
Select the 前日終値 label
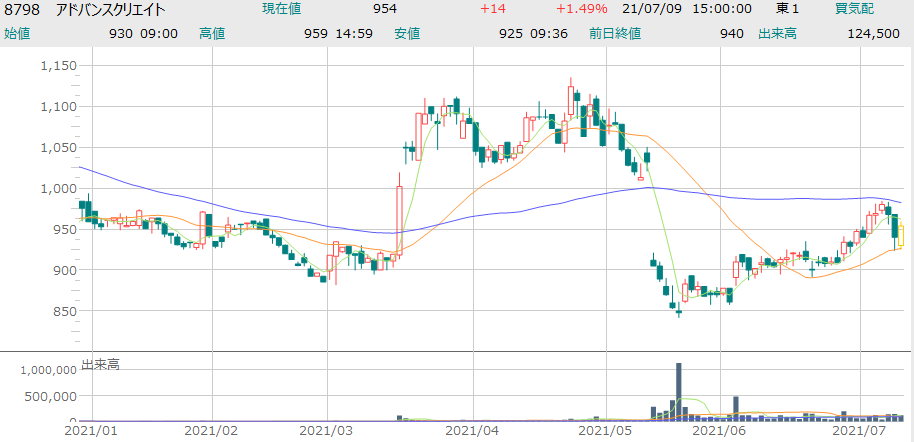[x=615, y=33]
